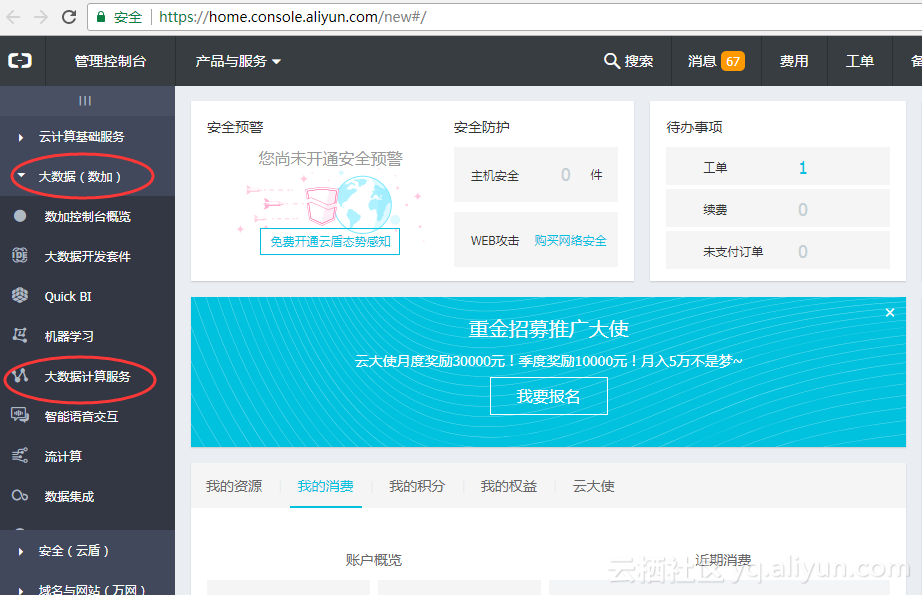Click the browser address bar URL

coord(292,17)
